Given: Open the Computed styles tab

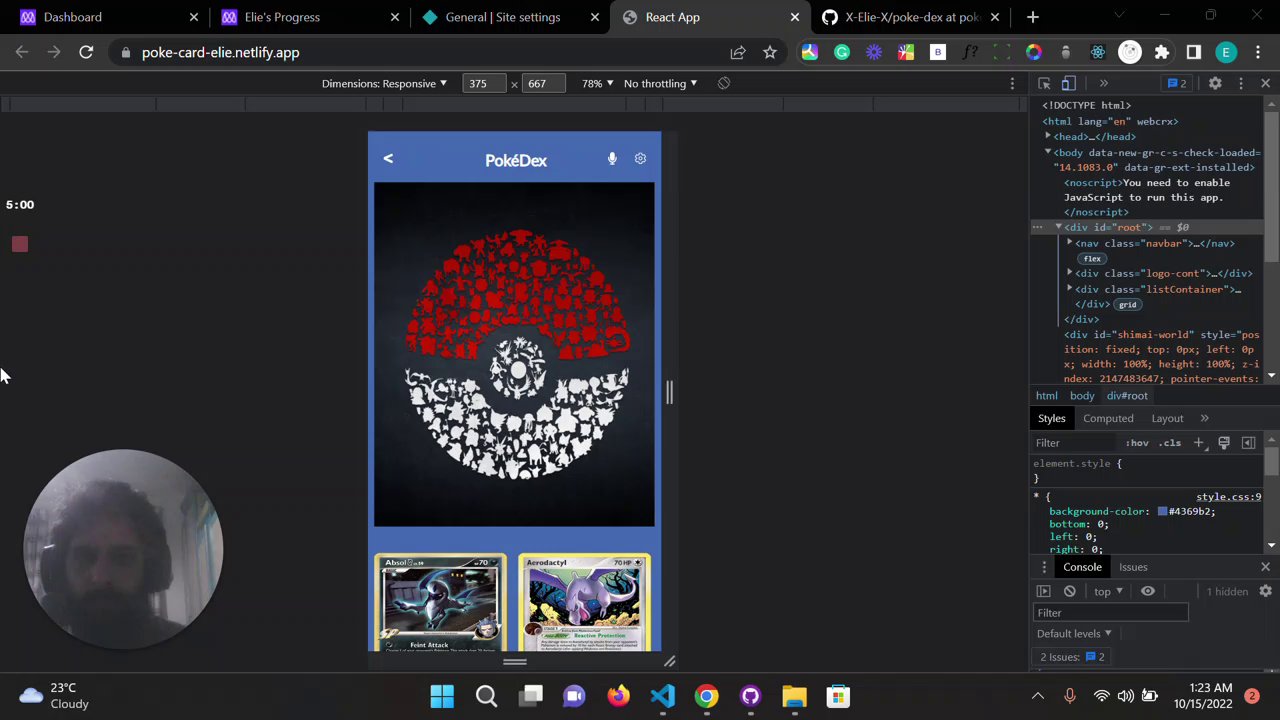Looking at the screenshot, I should point(1108,418).
